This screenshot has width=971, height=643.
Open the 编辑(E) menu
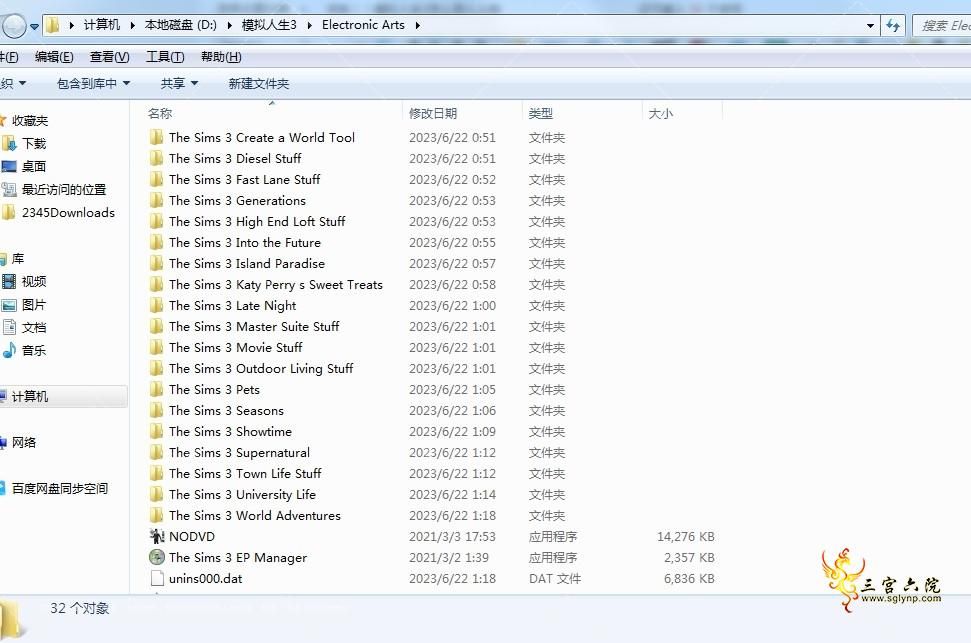pyautogui.click(x=54, y=57)
